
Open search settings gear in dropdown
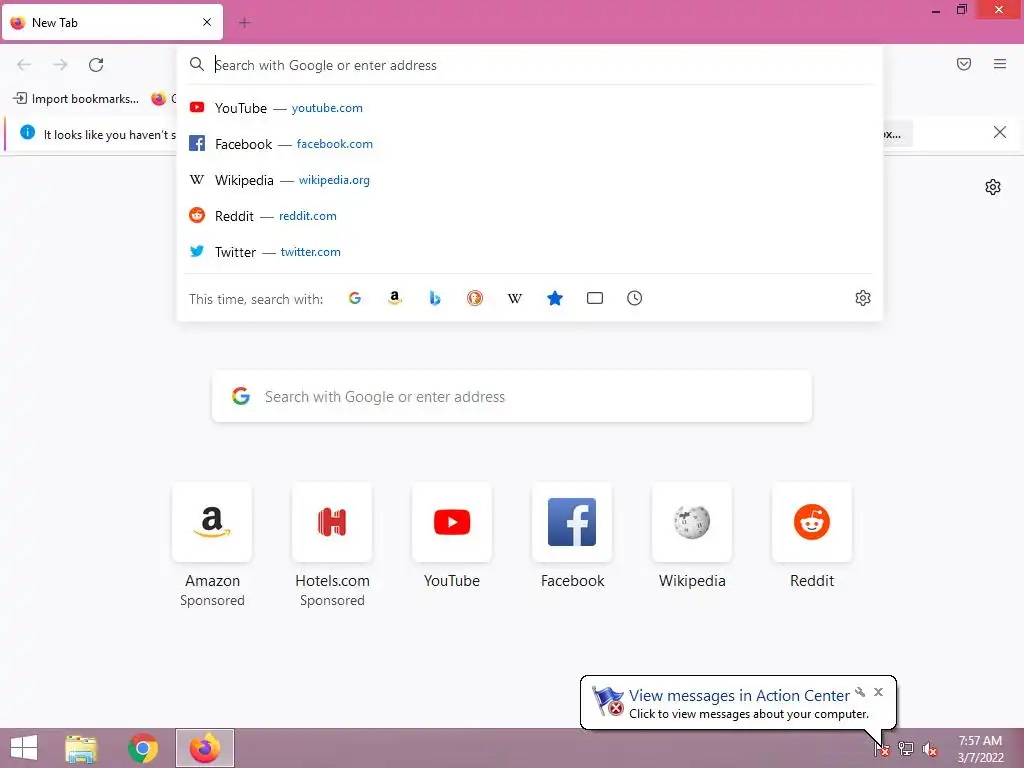[x=863, y=298]
